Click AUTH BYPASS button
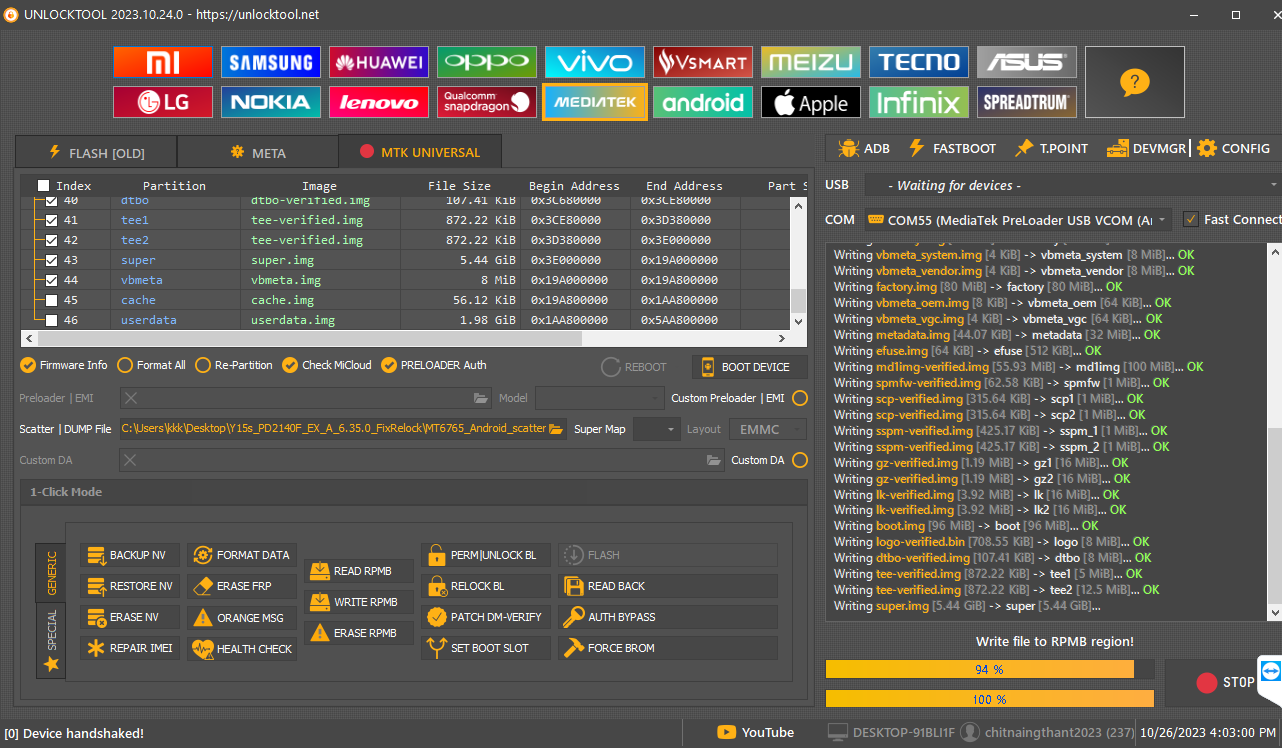This screenshot has height=748, width=1282. 668,617
